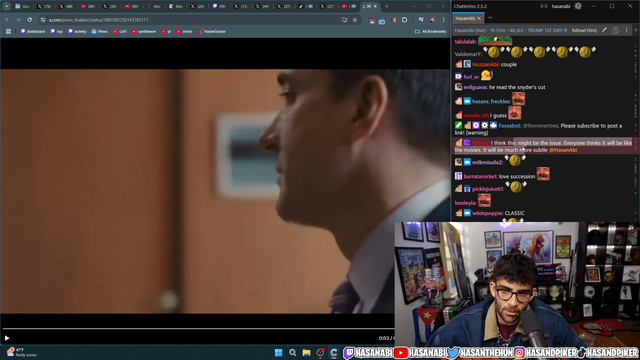Switch to the X tab labeled (76)

click(44, 6)
